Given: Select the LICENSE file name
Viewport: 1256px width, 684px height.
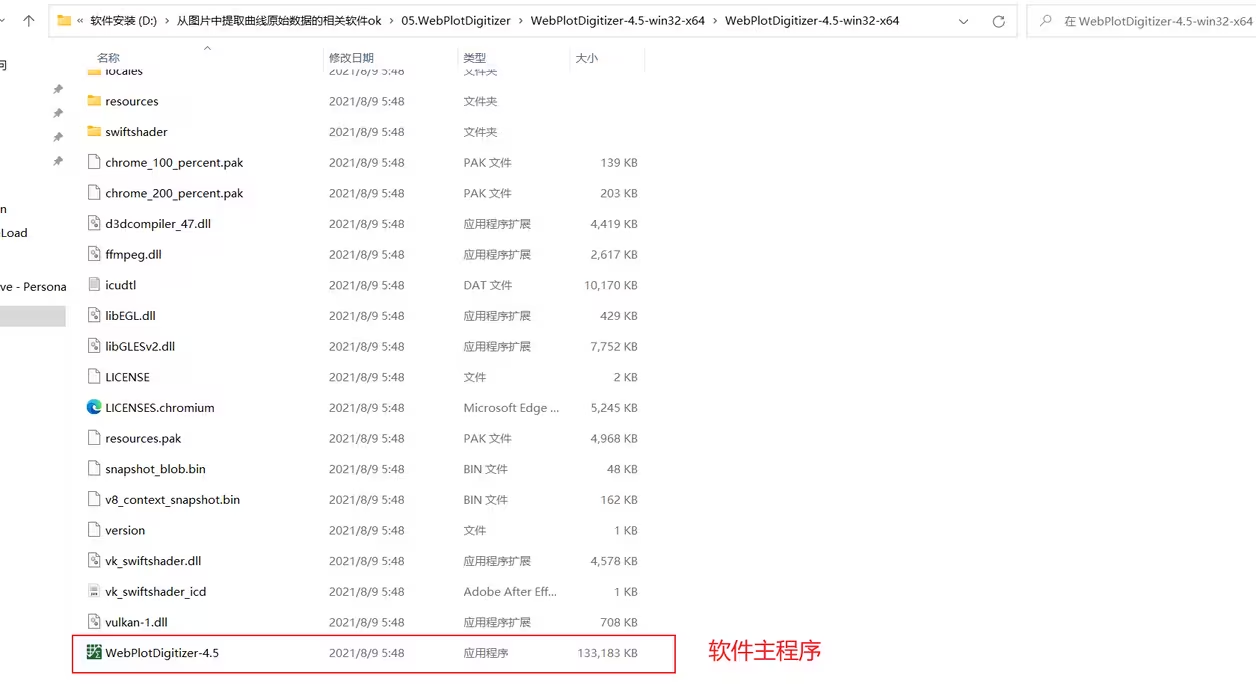Looking at the screenshot, I should point(127,377).
